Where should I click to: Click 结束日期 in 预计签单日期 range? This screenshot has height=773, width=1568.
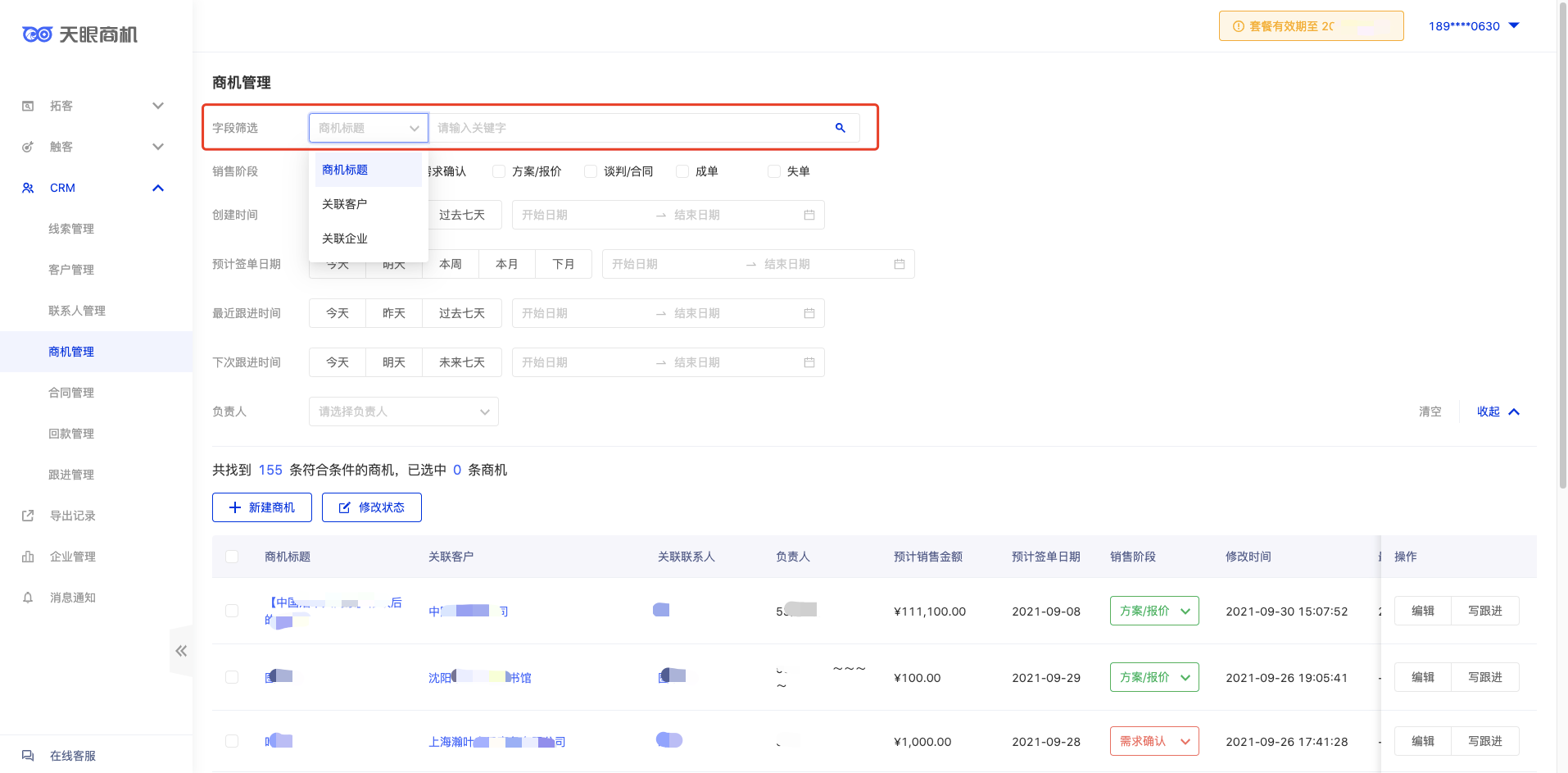tap(787, 264)
